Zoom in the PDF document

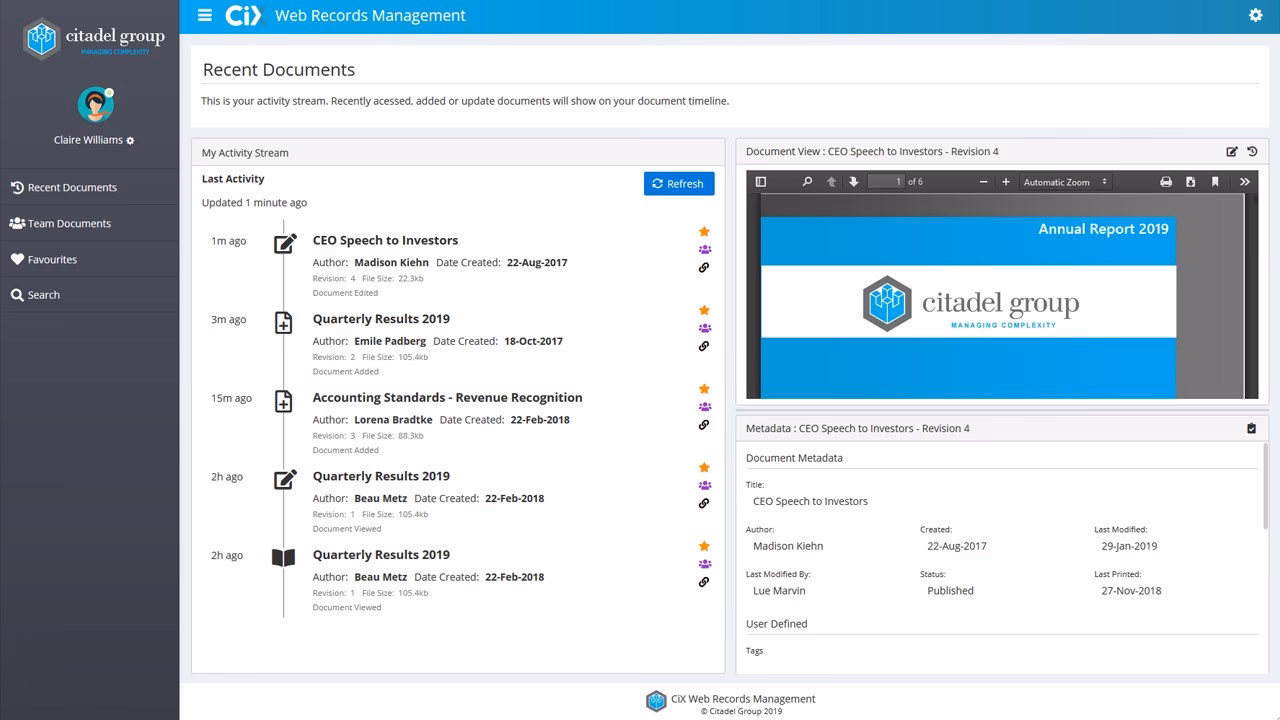[1006, 182]
